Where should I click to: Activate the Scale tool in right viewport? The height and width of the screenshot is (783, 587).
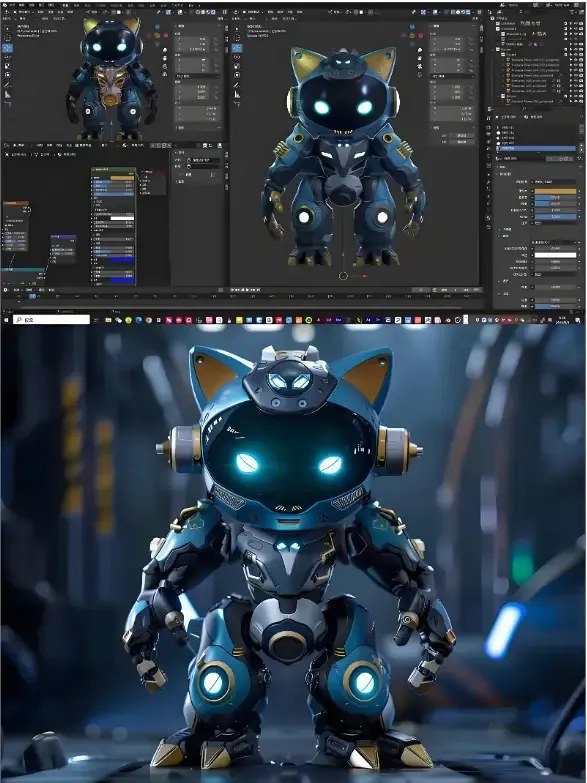[x=237, y=66]
